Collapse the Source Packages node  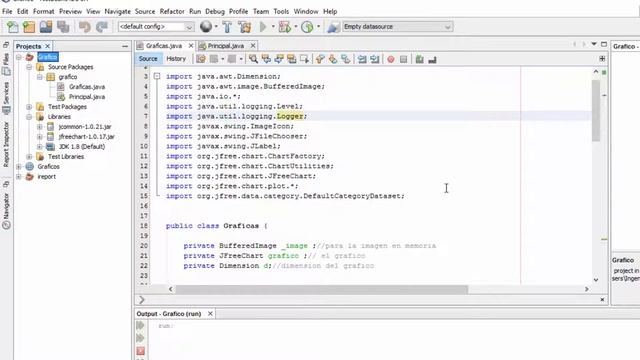click(x=29, y=67)
